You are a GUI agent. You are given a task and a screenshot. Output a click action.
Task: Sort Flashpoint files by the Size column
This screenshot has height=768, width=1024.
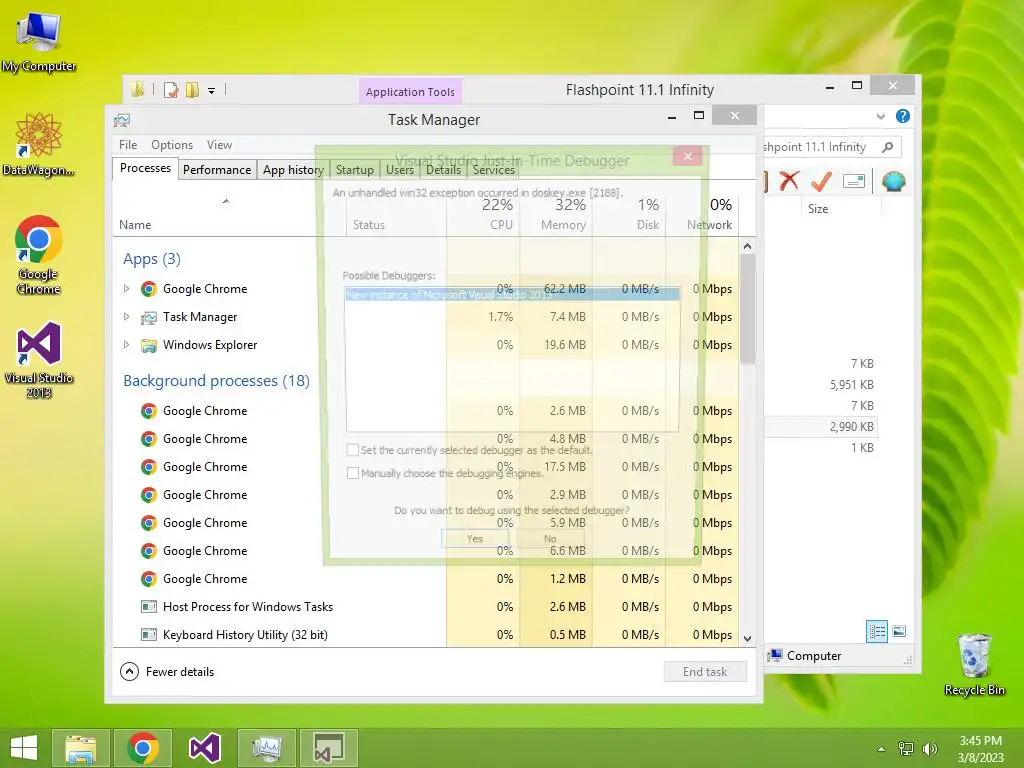840,209
